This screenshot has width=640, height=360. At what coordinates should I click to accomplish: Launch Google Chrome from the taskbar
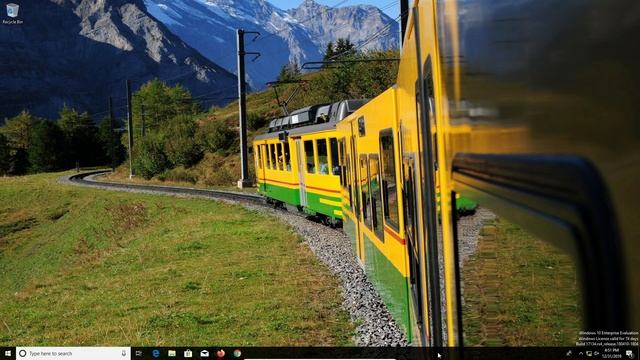point(237,353)
